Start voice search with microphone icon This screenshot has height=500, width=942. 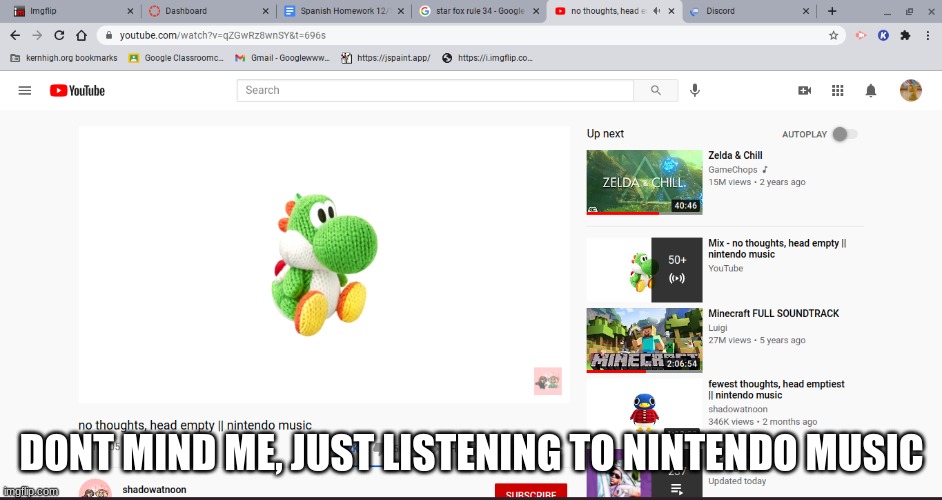(x=694, y=90)
